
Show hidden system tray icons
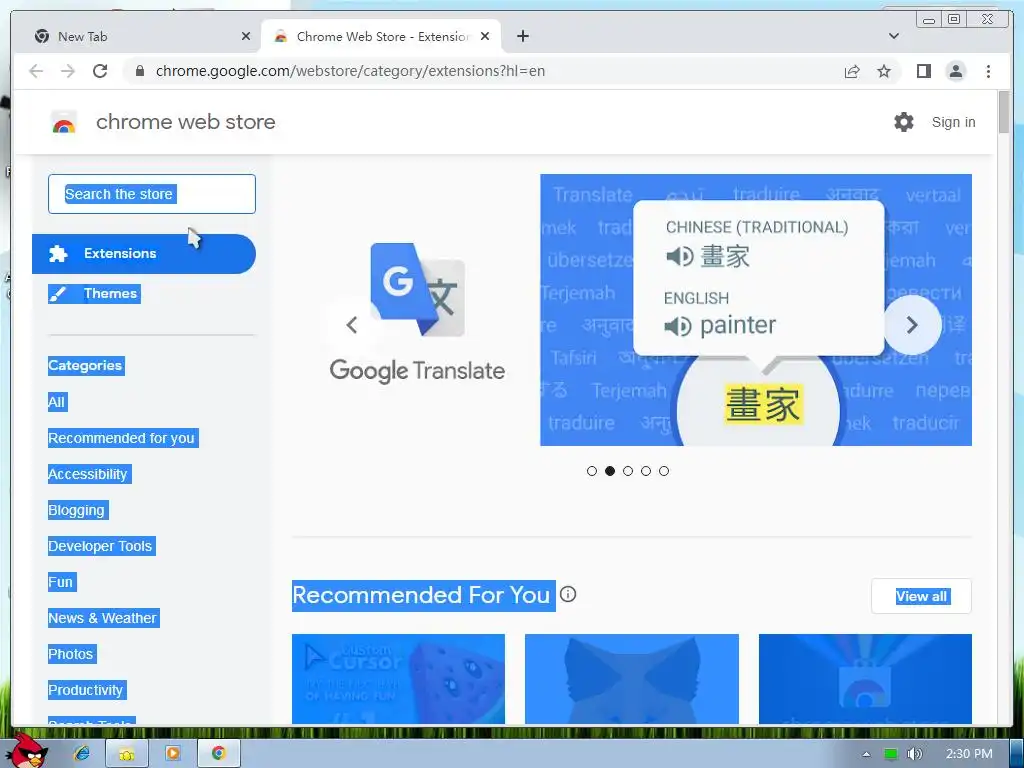tap(866, 754)
